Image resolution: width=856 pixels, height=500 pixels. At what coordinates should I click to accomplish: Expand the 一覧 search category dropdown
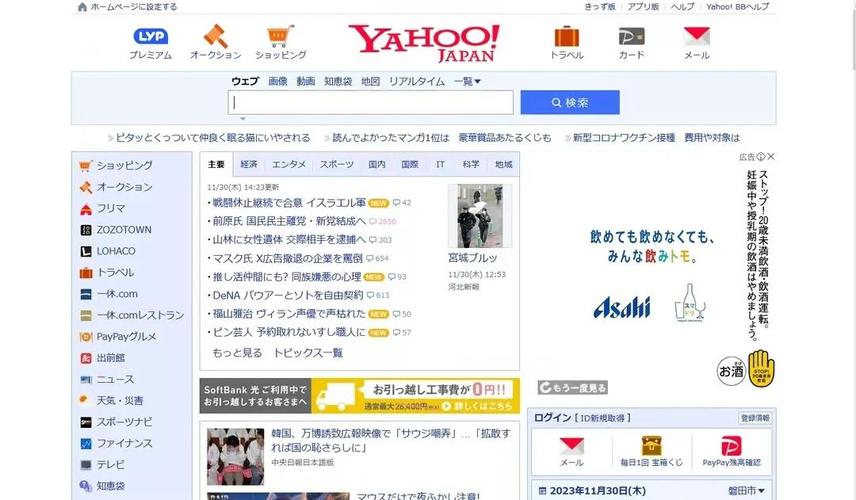point(467,81)
